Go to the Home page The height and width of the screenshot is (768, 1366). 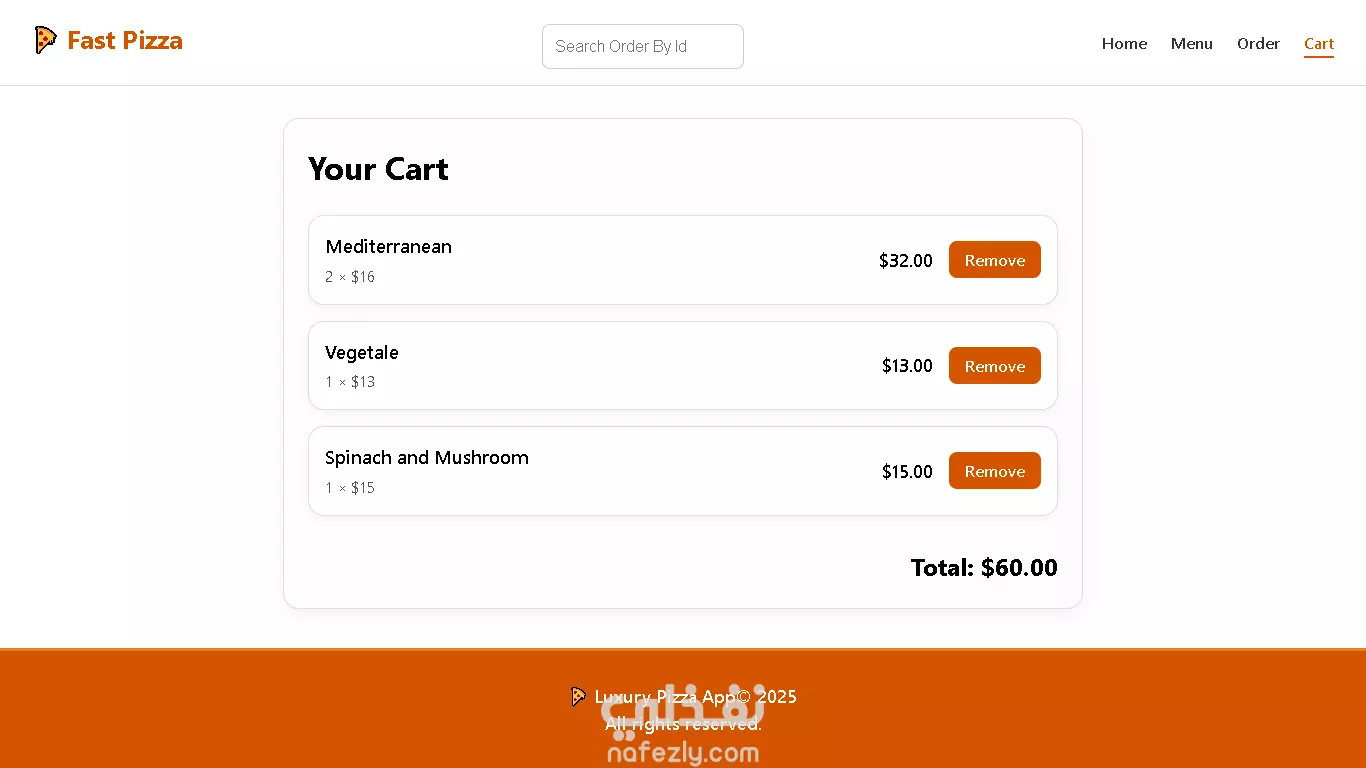(x=1124, y=43)
